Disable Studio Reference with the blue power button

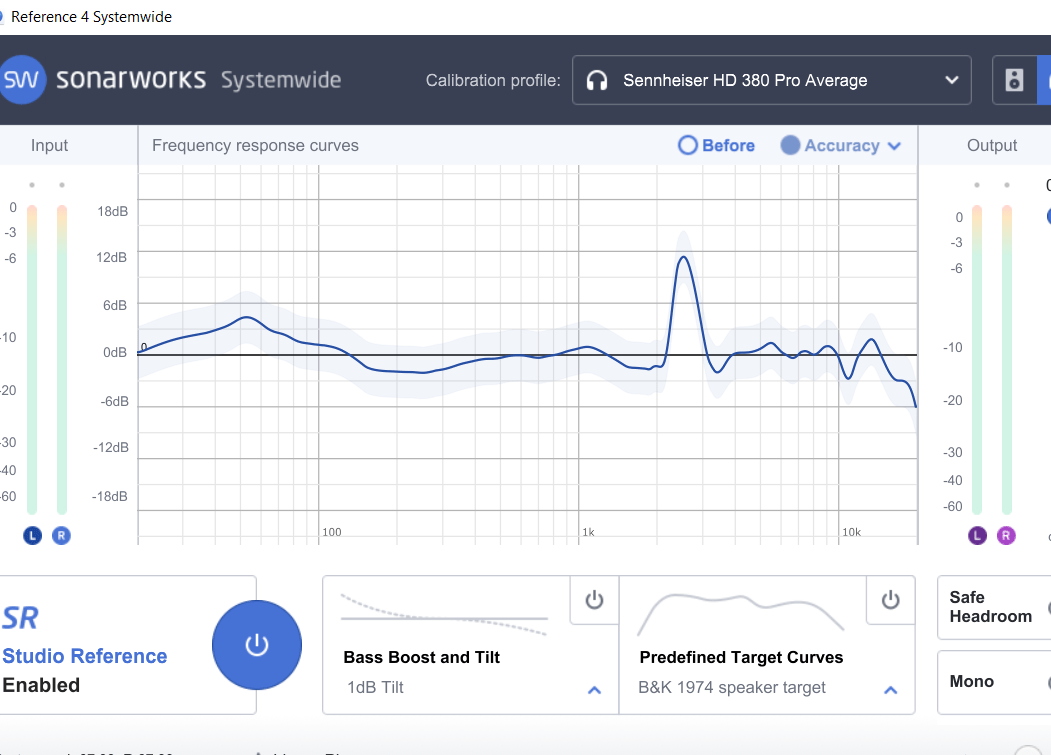point(257,645)
